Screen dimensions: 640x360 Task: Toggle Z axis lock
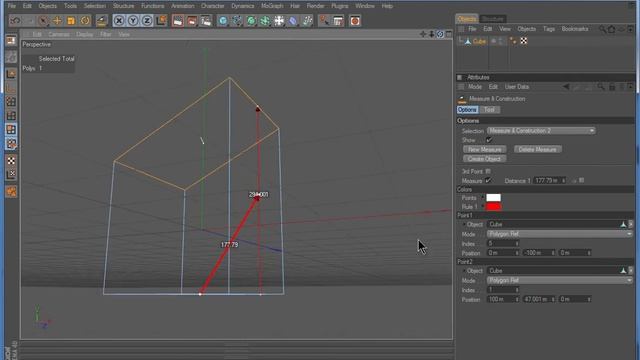tap(147, 20)
